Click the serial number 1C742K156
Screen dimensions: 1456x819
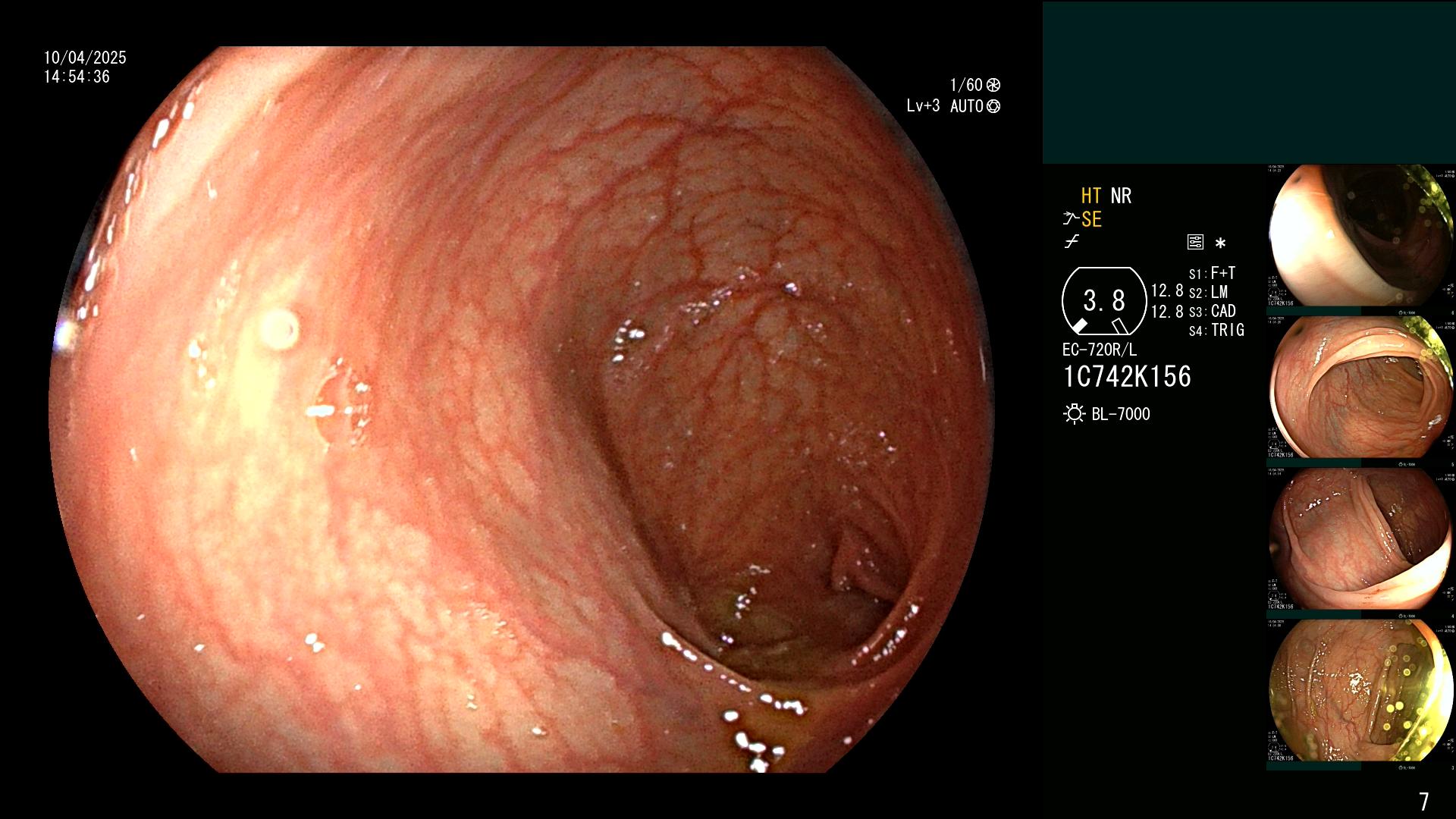point(1127,376)
